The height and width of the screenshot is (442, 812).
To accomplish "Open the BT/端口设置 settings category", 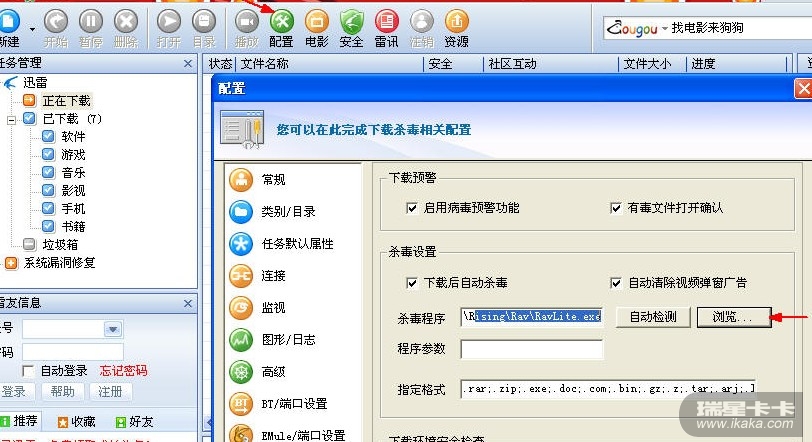I will click(293, 404).
